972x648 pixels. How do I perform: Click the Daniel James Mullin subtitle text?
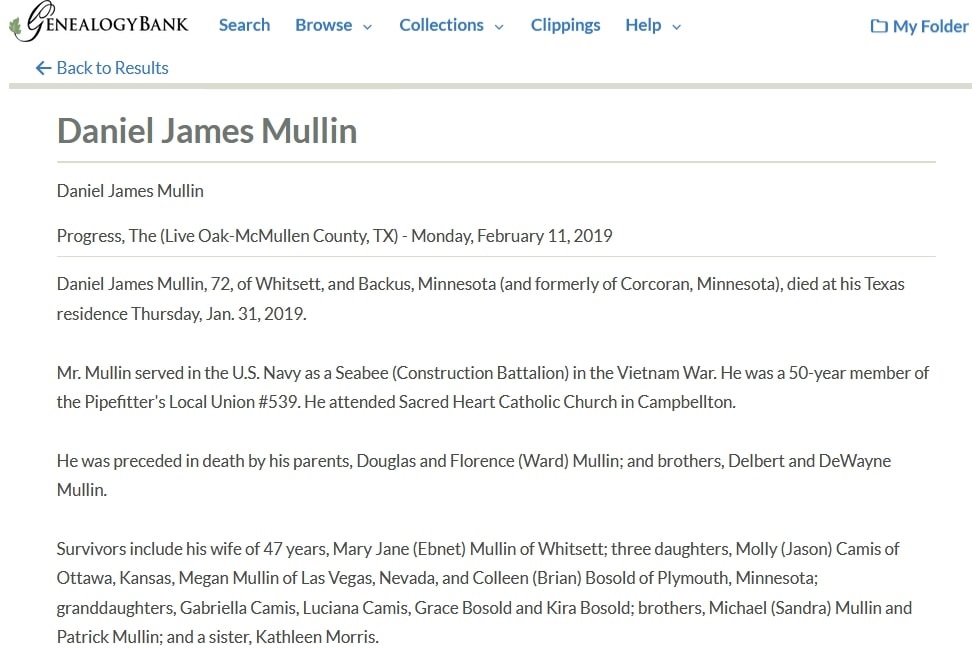coord(130,191)
